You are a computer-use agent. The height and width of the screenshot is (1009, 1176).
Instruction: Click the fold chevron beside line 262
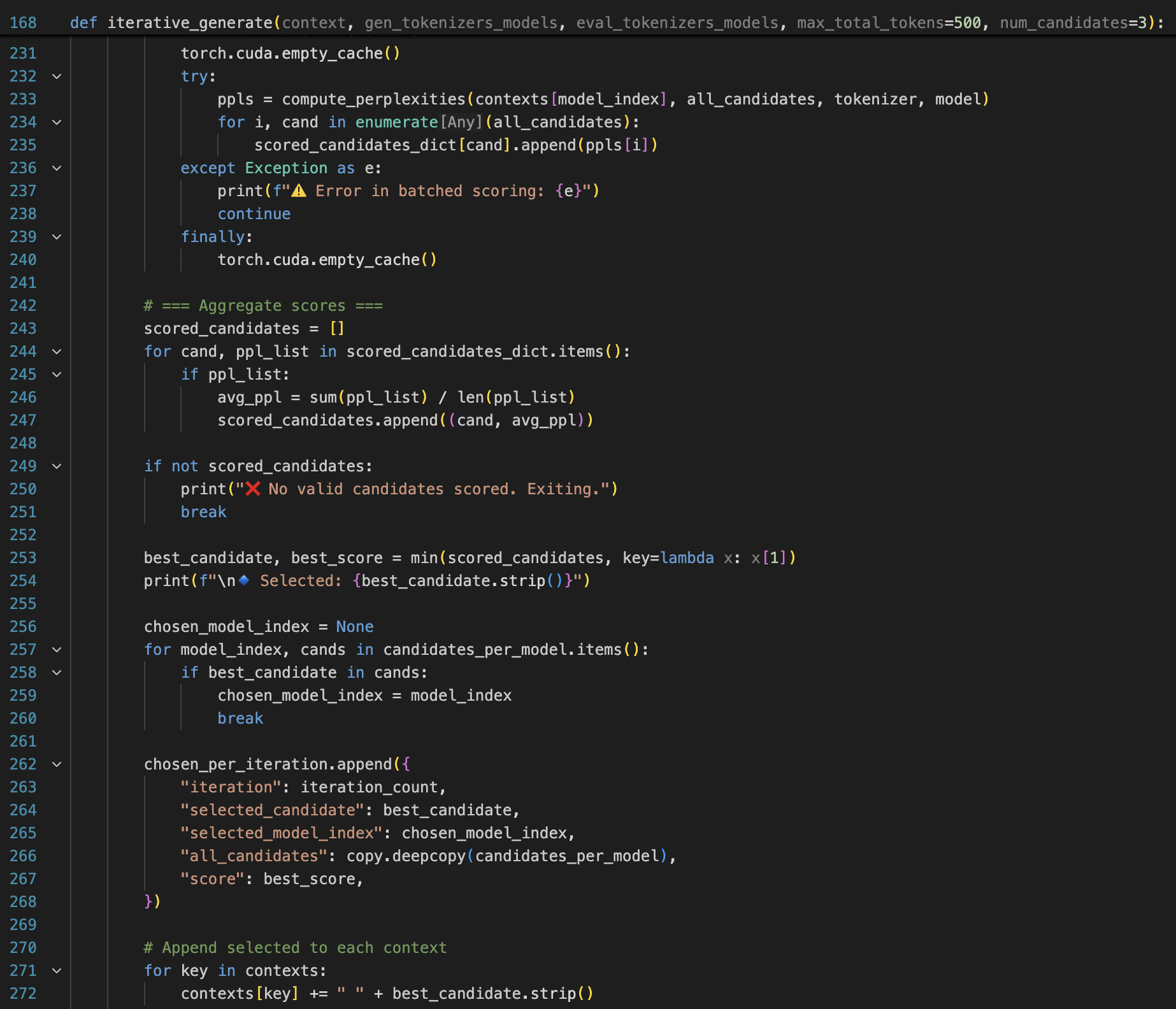[57, 764]
